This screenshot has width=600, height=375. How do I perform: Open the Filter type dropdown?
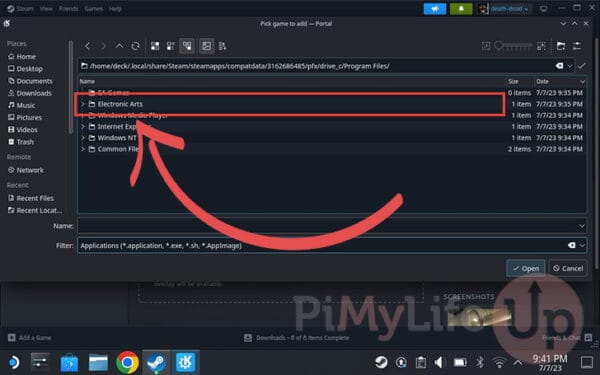click(582, 245)
